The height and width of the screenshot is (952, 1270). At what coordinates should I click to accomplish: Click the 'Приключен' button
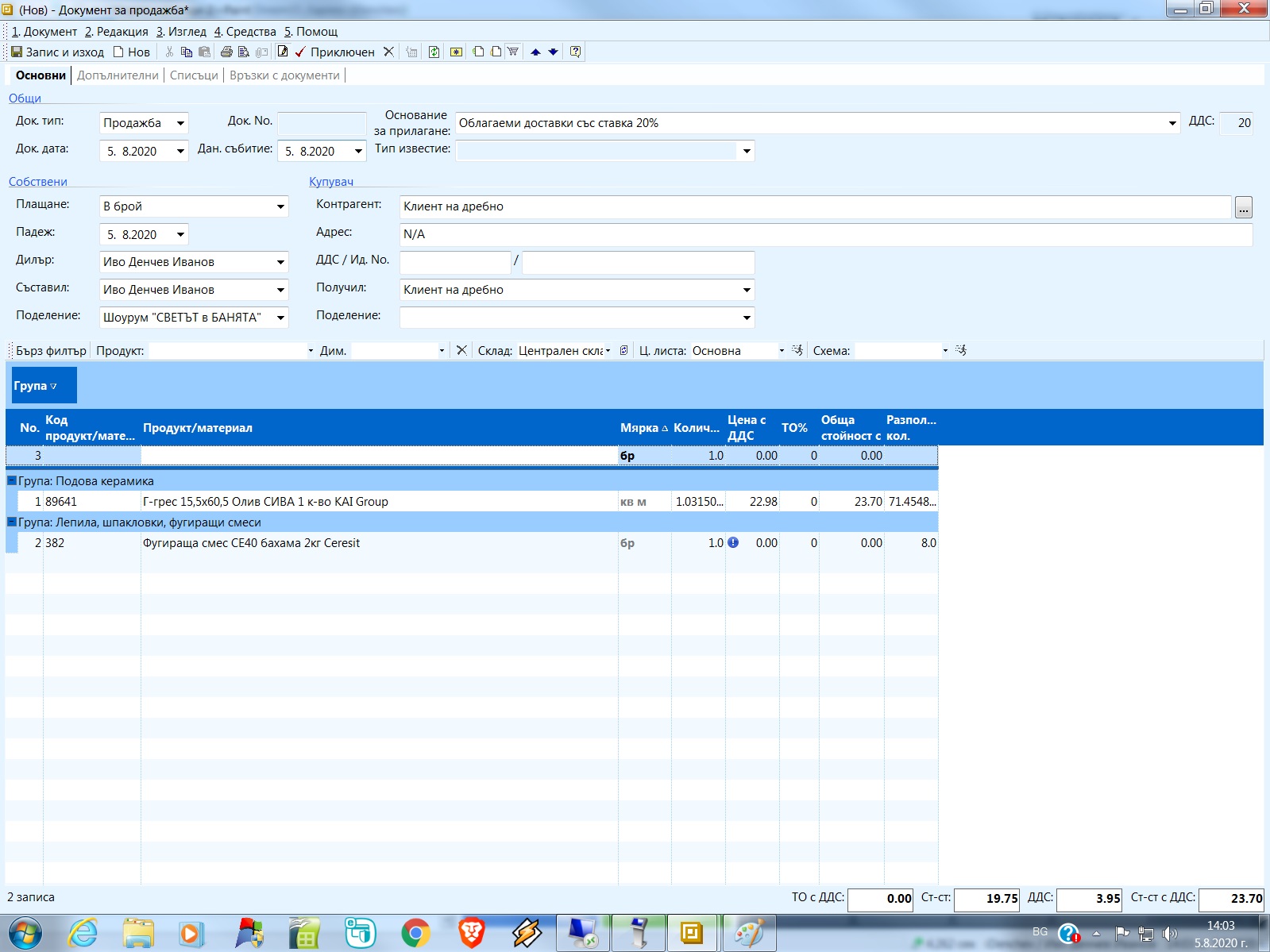click(334, 52)
